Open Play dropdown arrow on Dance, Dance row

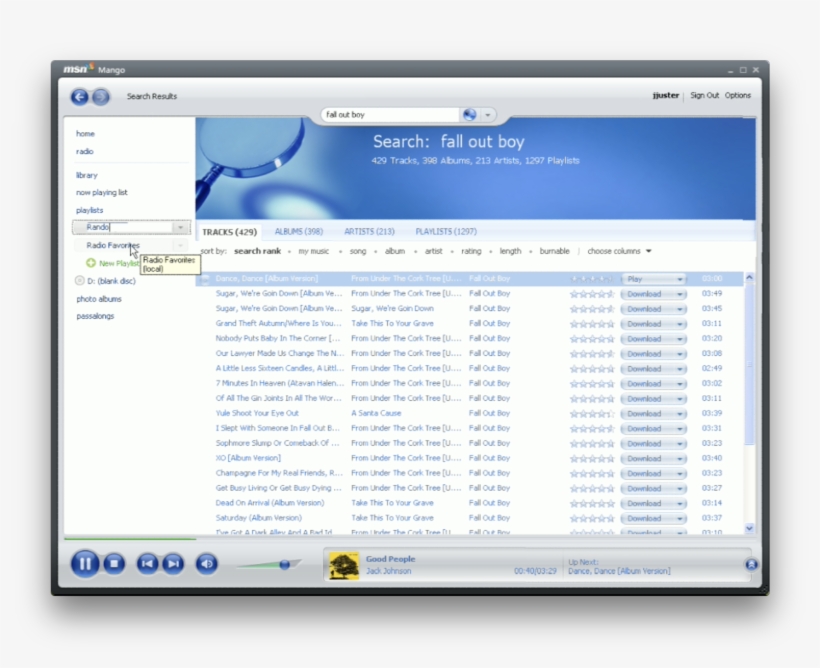click(x=680, y=279)
